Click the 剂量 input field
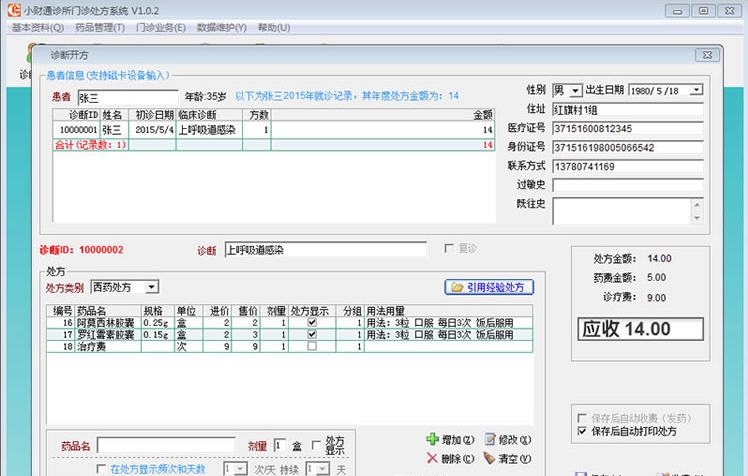748x476 pixels. pyautogui.click(x=280, y=445)
